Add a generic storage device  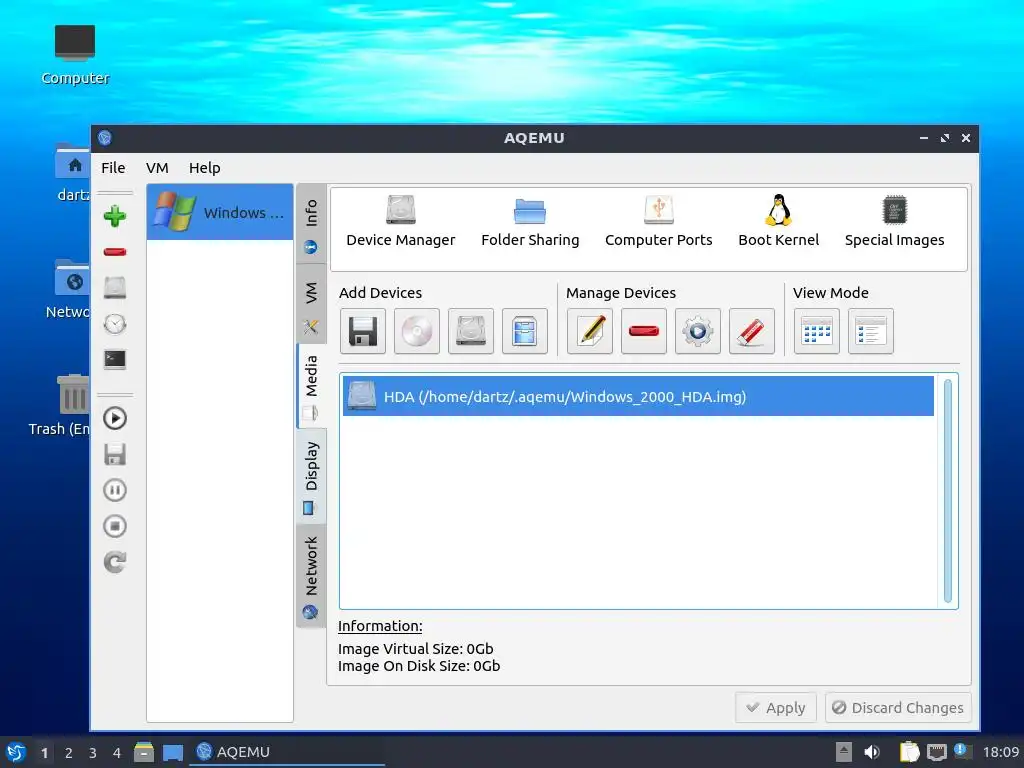[525, 331]
